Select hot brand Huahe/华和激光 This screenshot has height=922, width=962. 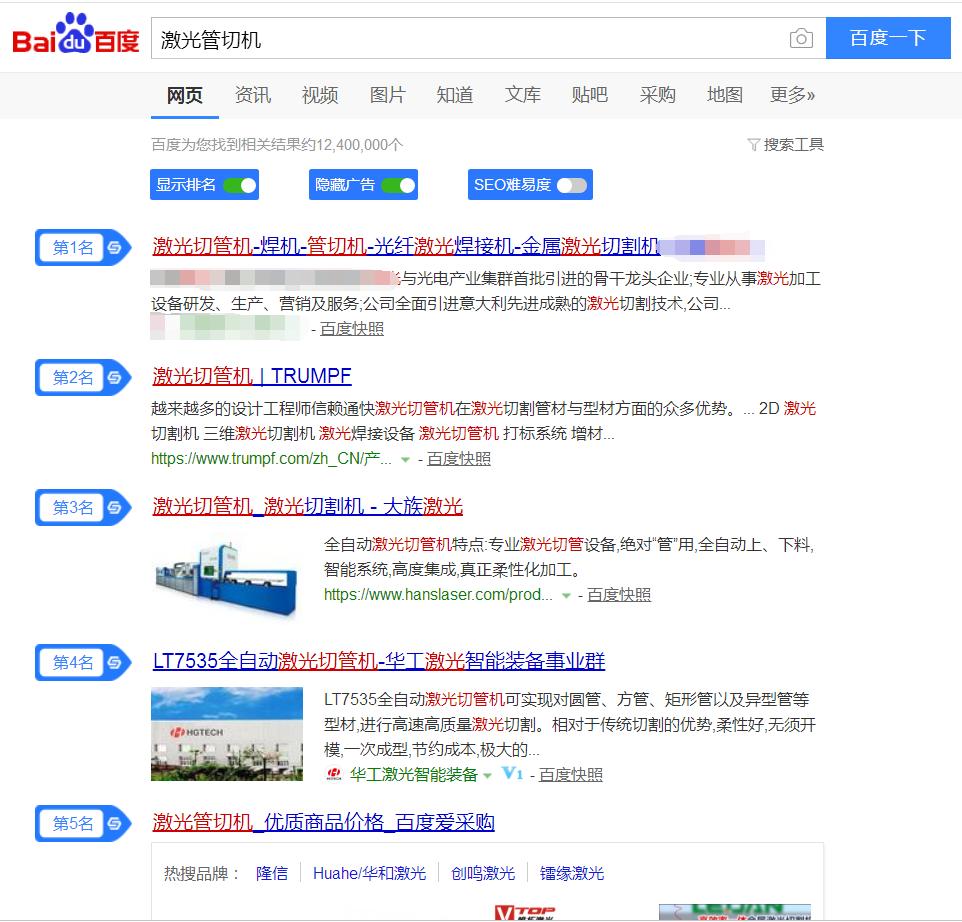[x=369, y=874]
